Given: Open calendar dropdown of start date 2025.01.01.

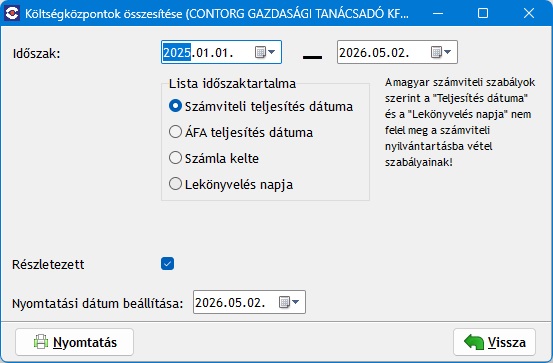Looking at the screenshot, I should click(265, 52).
